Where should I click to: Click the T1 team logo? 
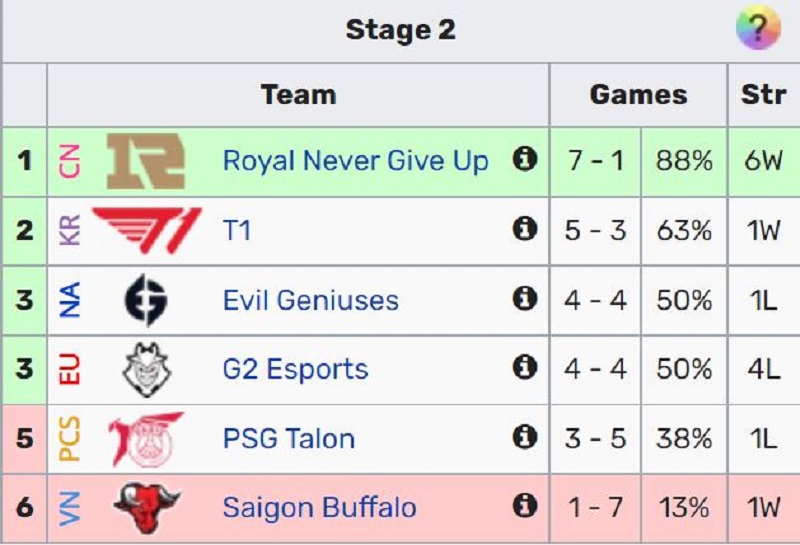point(147,230)
